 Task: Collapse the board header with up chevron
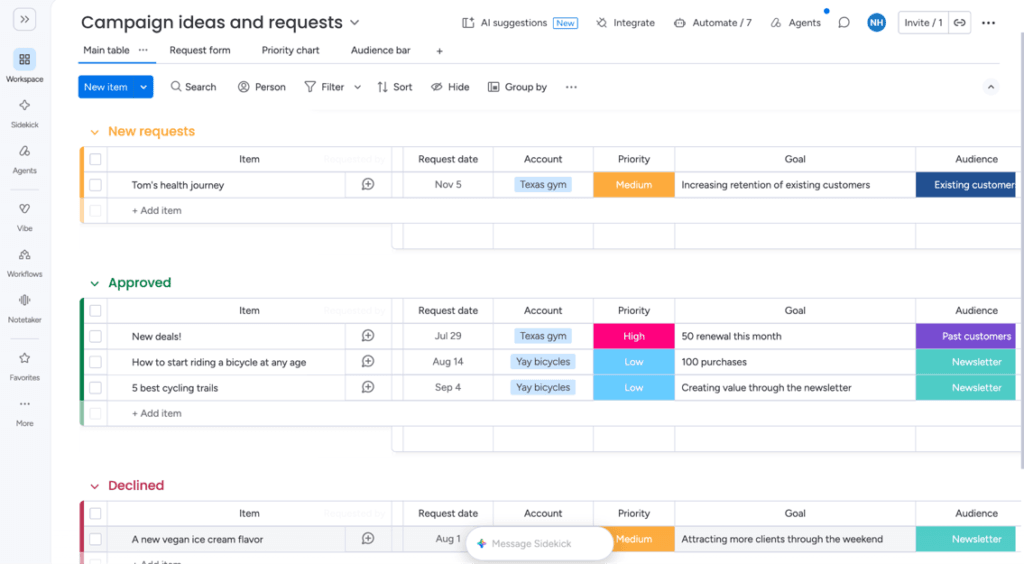coord(991,87)
